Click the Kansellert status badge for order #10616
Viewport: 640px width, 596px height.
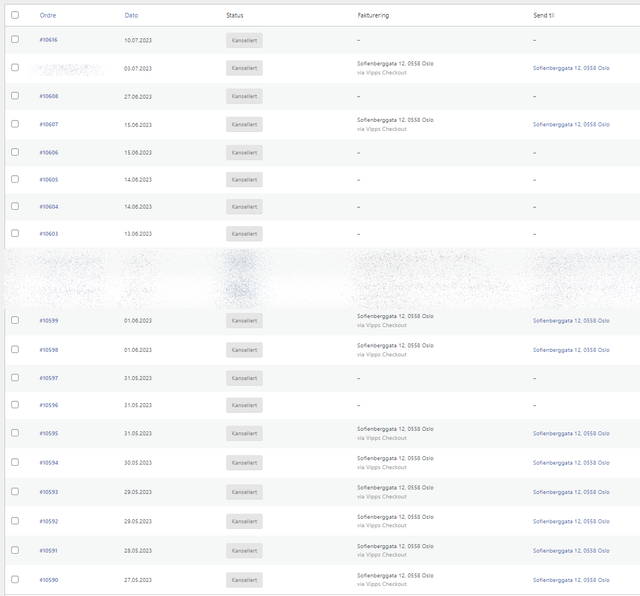tap(244, 40)
